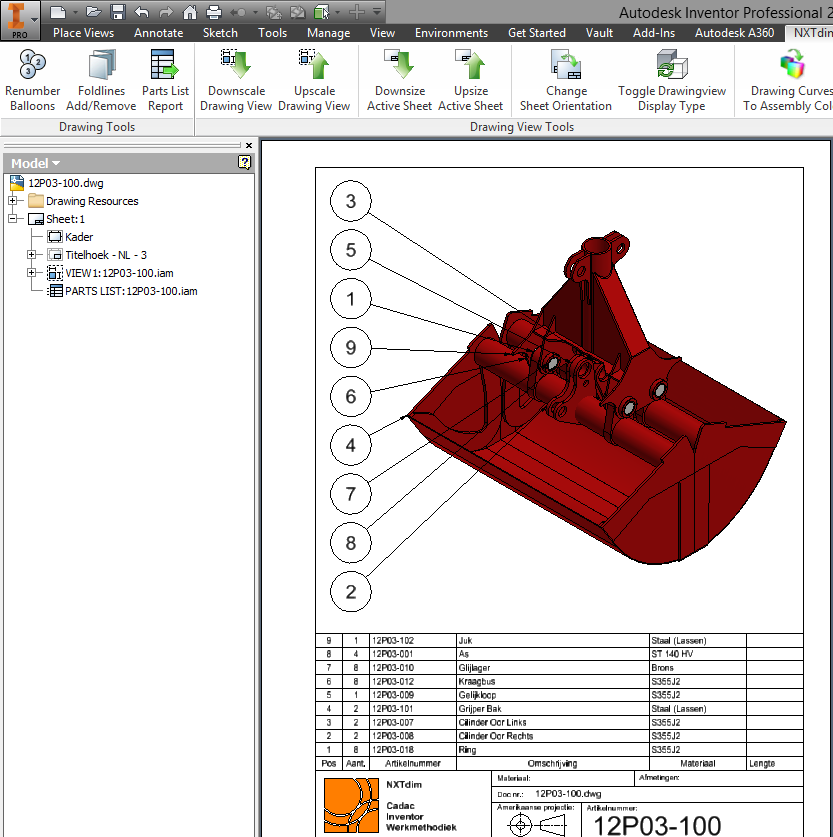This screenshot has height=837, width=833.
Task: Click the Print icon in quick access toolbar
Action: coord(213,12)
